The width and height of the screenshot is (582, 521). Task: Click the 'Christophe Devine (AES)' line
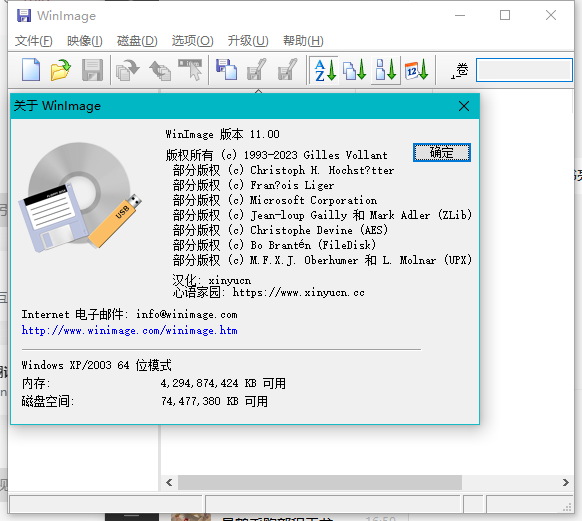click(x=281, y=230)
